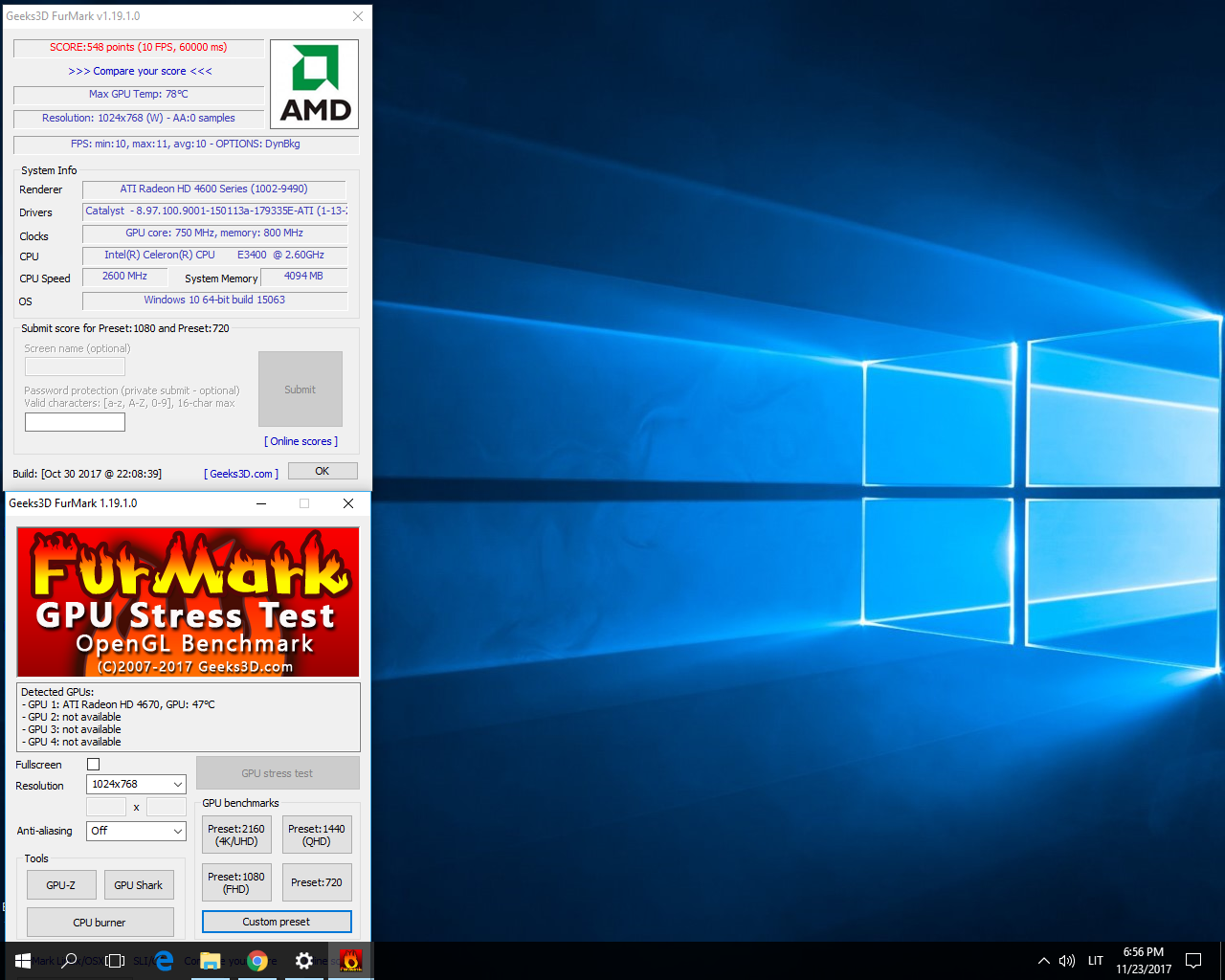
Task: Open the Anti-aliasing Off dropdown
Action: [136, 831]
